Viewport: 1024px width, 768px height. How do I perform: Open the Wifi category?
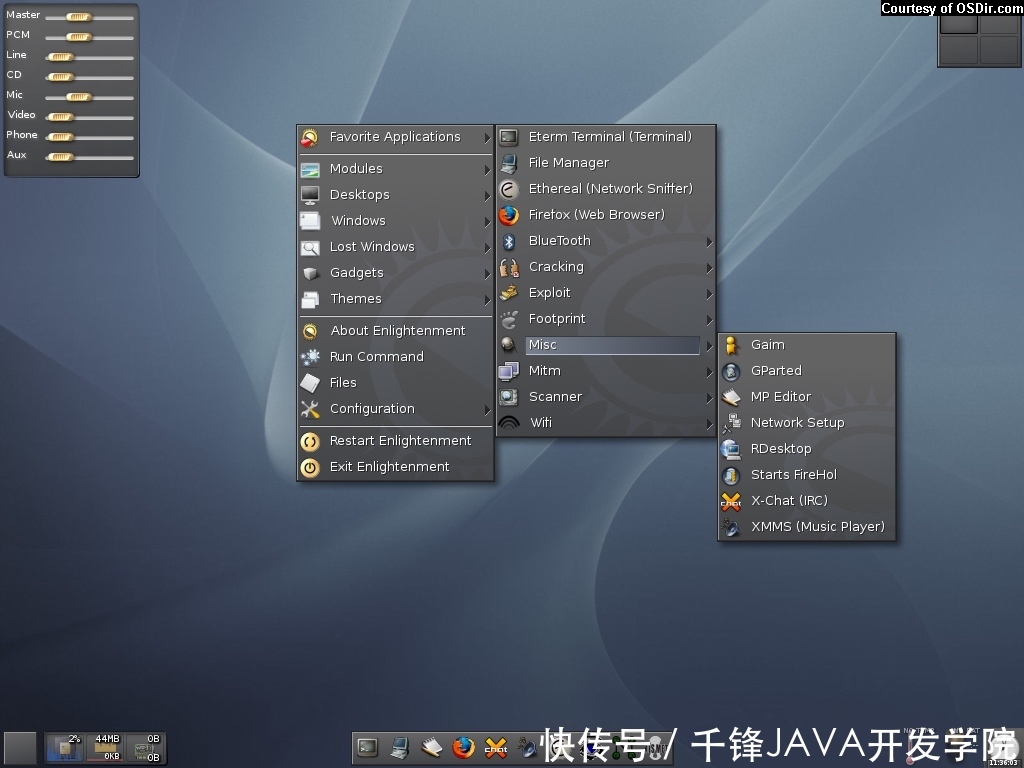click(x=606, y=423)
